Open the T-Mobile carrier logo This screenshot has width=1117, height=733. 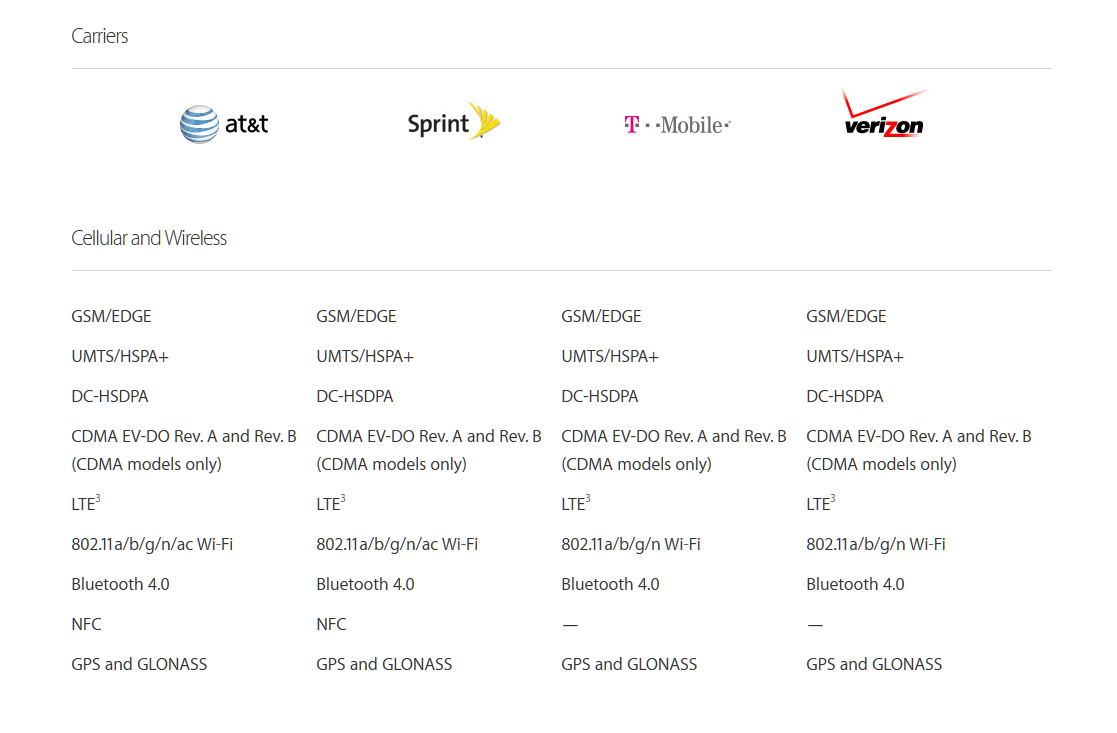(677, 125)
